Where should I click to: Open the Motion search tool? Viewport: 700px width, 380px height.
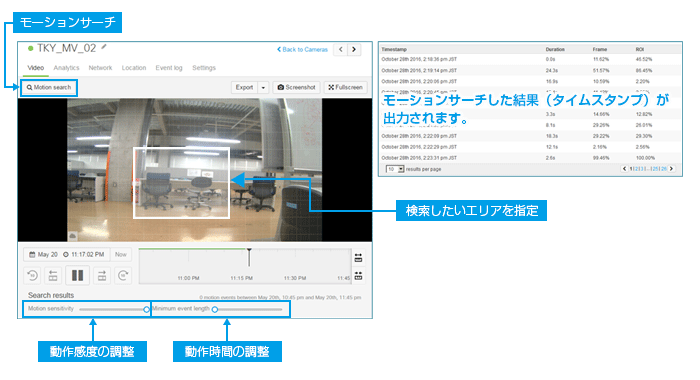pos(49,88)
